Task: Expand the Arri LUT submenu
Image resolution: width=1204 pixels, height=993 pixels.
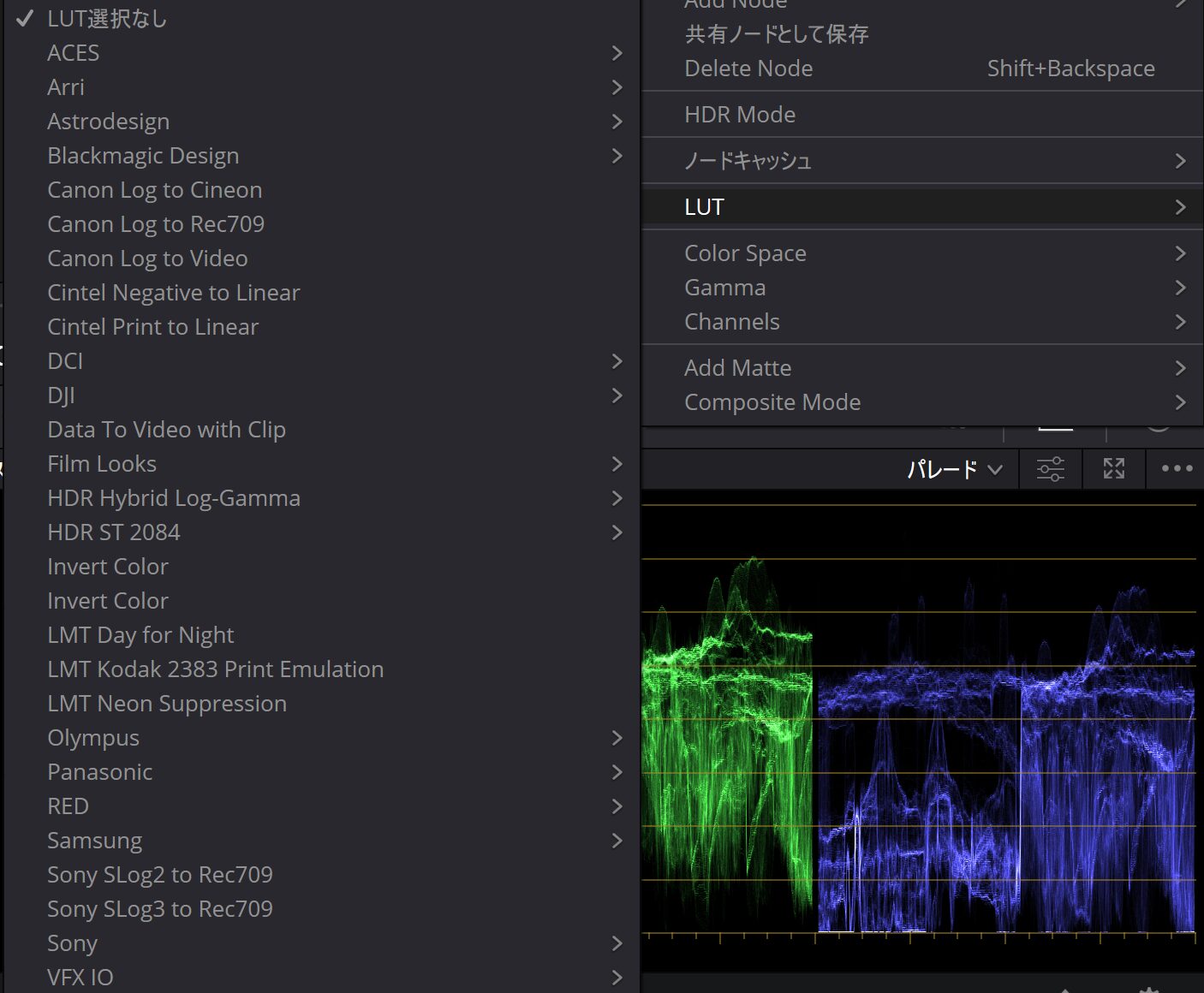Action: (322, 87)
